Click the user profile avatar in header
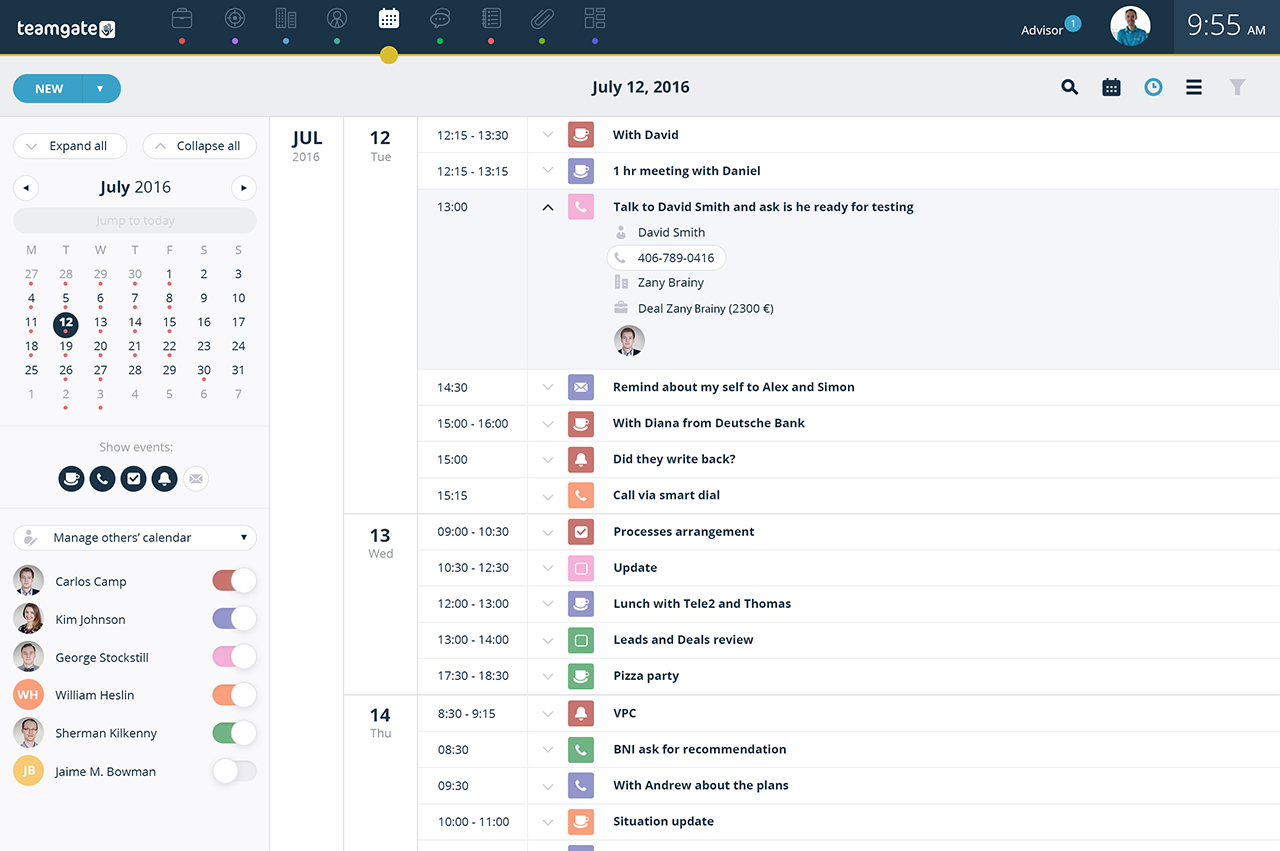The image size is (1280, 851). (x=1130, y=26)
